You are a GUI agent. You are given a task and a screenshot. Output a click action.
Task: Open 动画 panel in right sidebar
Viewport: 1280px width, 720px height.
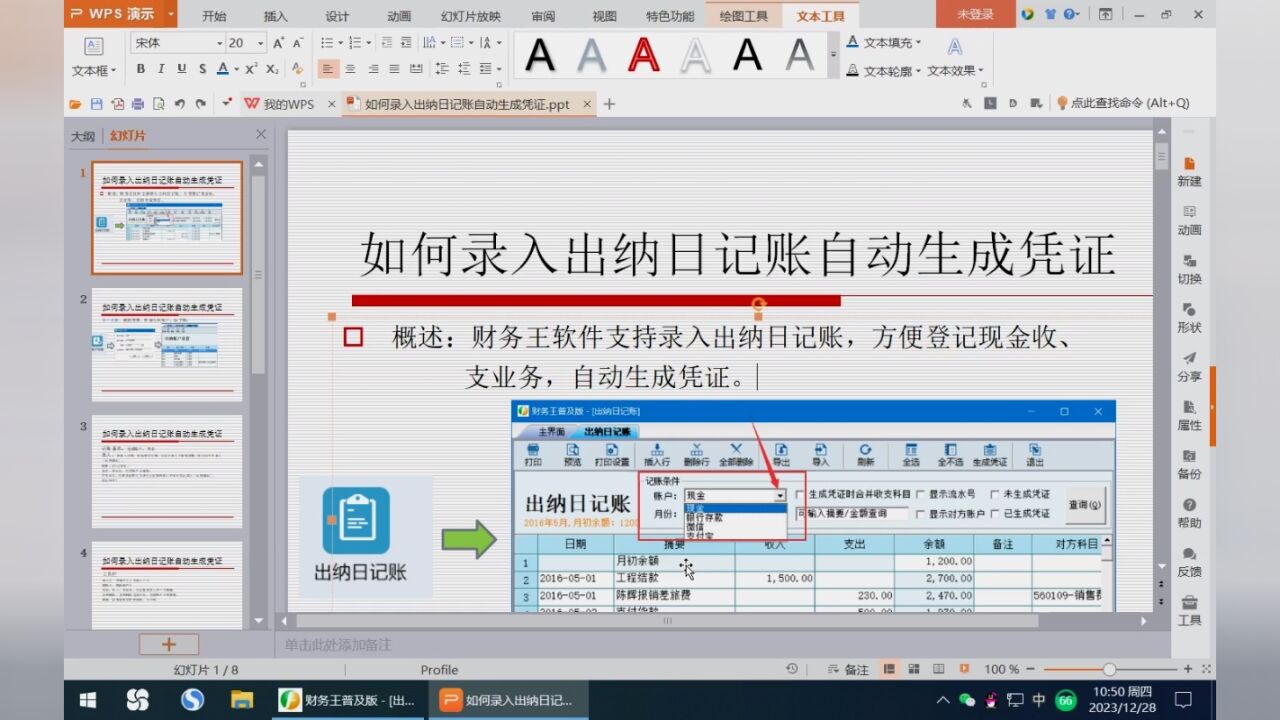[x=1189, y=220]
